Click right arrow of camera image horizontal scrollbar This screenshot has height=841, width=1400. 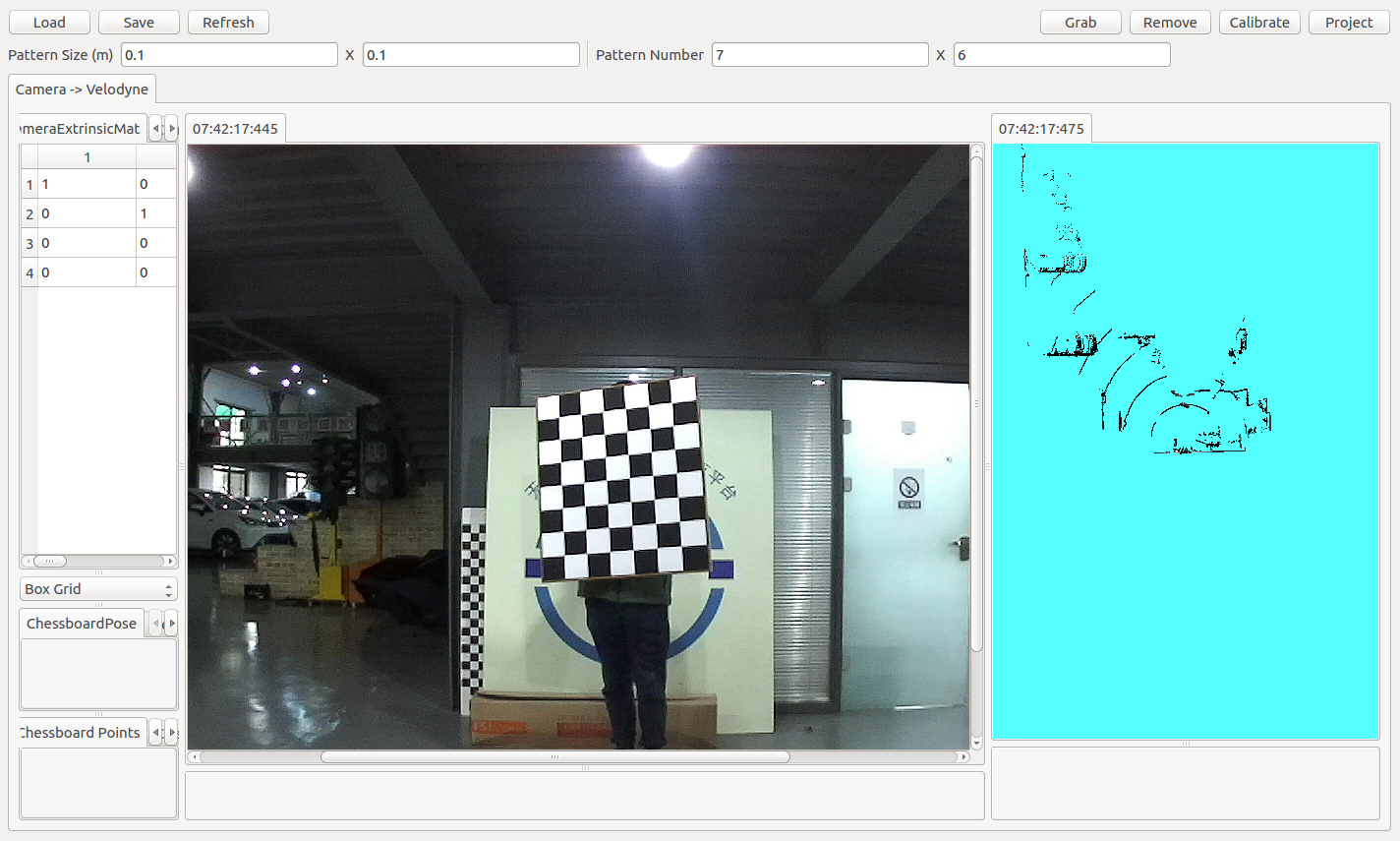(963, 757)
